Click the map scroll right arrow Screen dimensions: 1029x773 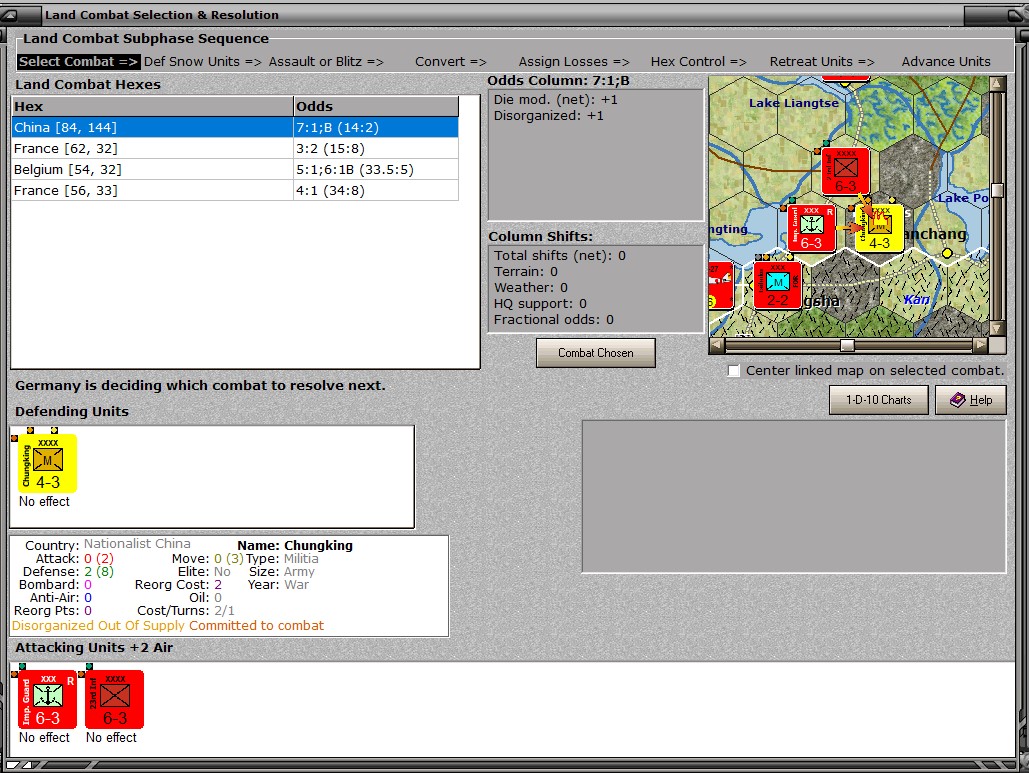coord(980,345)
